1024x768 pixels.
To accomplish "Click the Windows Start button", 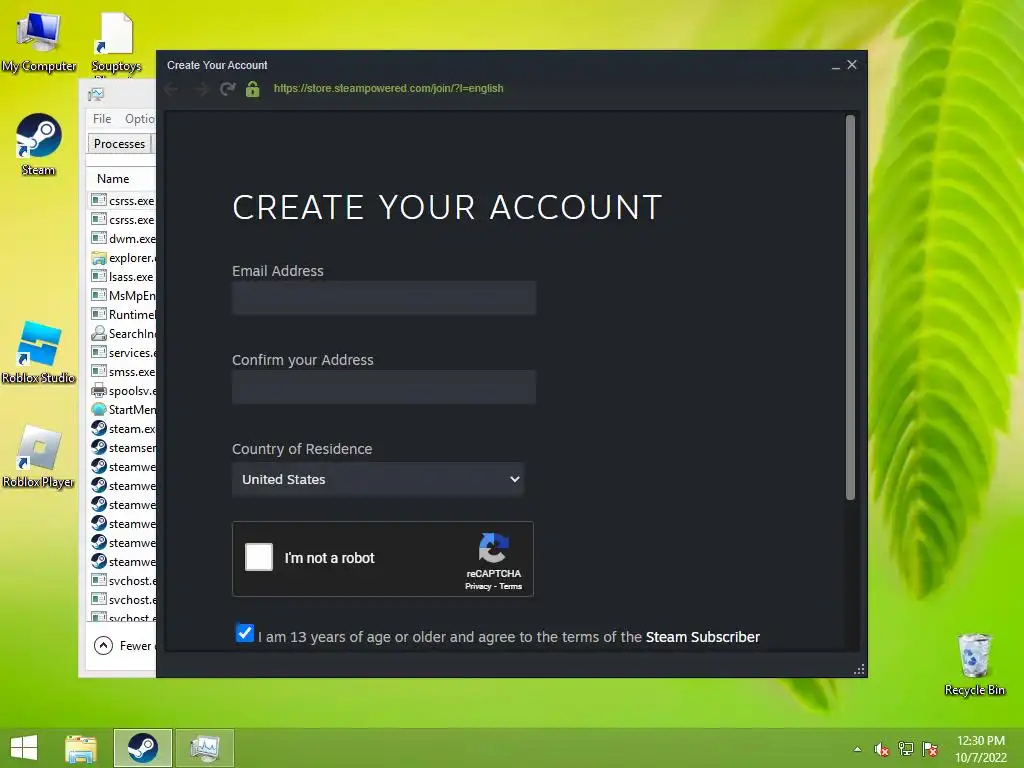I will [24, 748].
